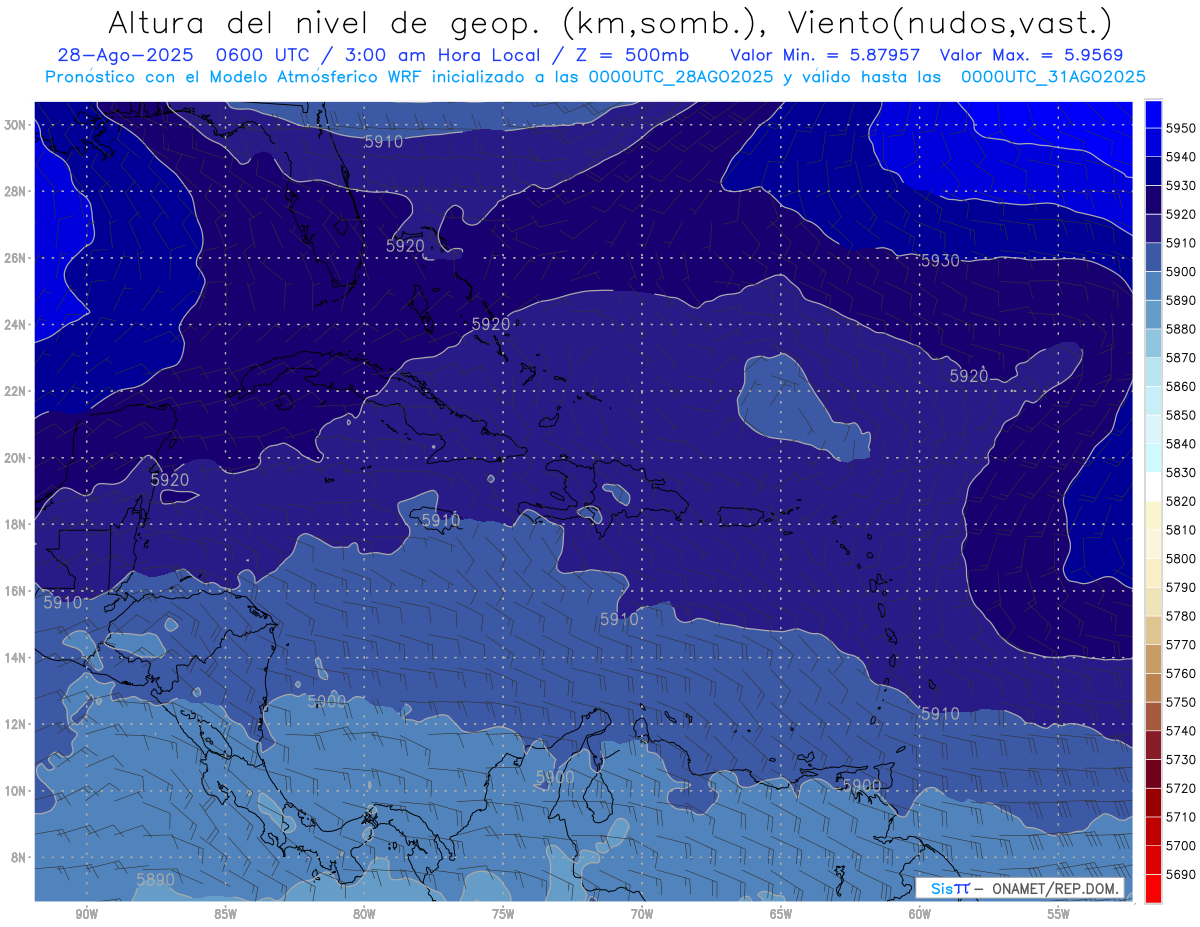Click the '85W' longitude axis label
The image size is (1200, 927).
[x=225, y=912]
